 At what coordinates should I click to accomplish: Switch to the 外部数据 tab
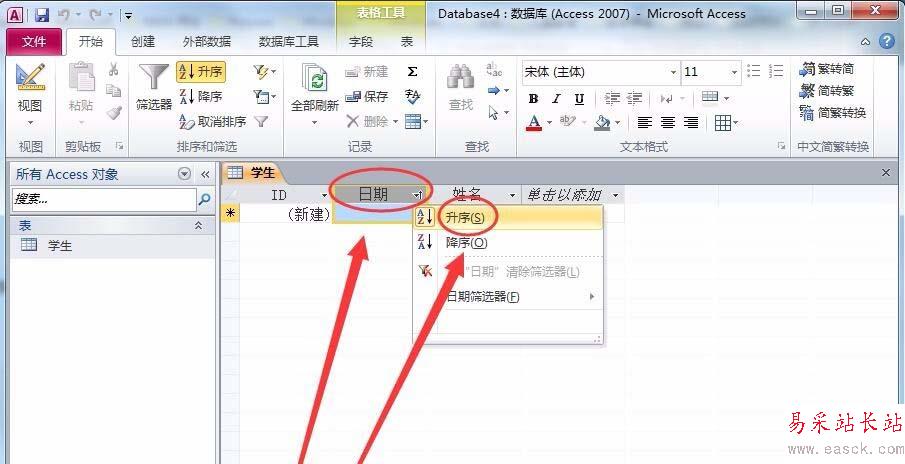[x=206, y=42]
